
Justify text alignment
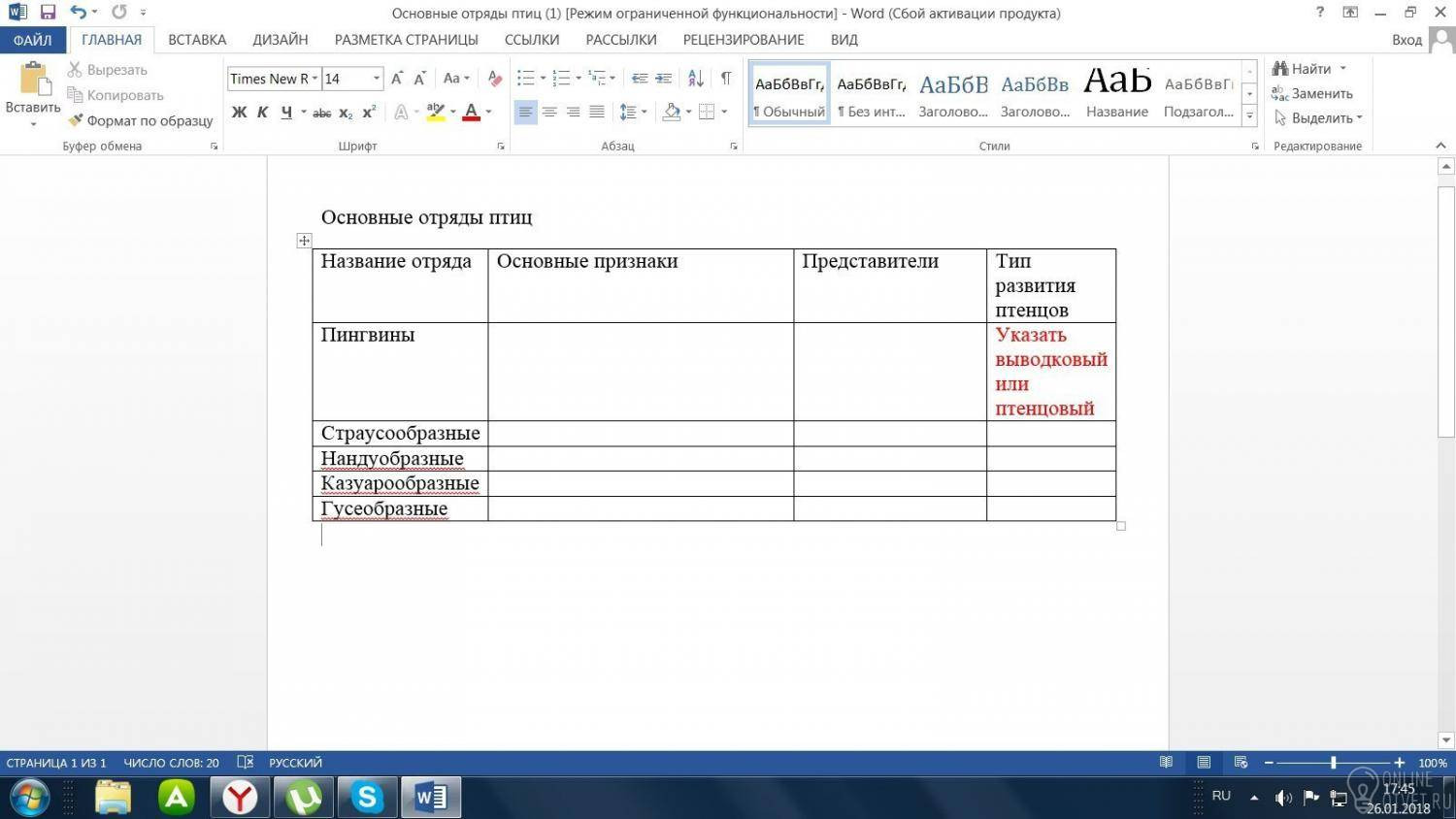tap(597, 113)
